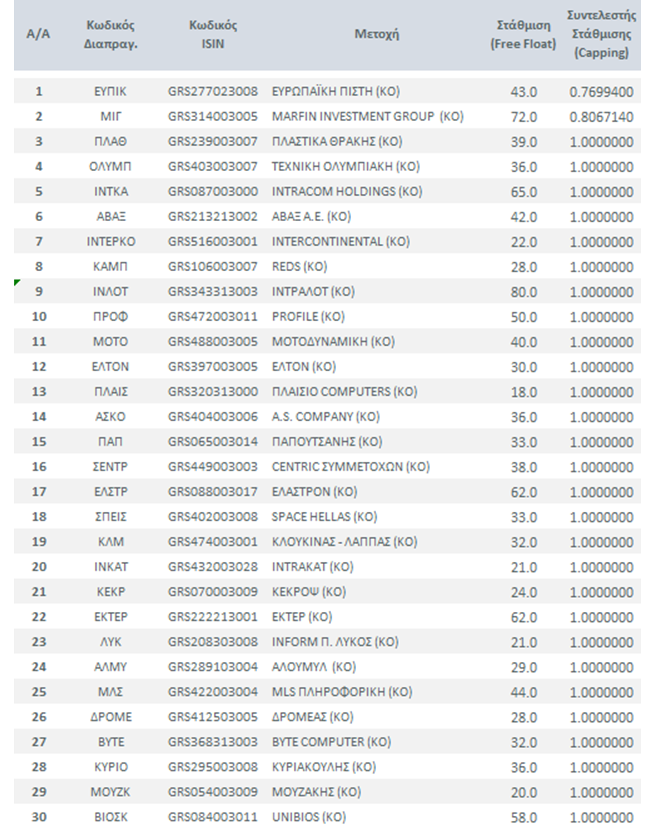Select 'SPACE HELLAS (ΚΟ)' cell
The height and width of the screenshot is (824, 645).
click(x=324, y=517)
